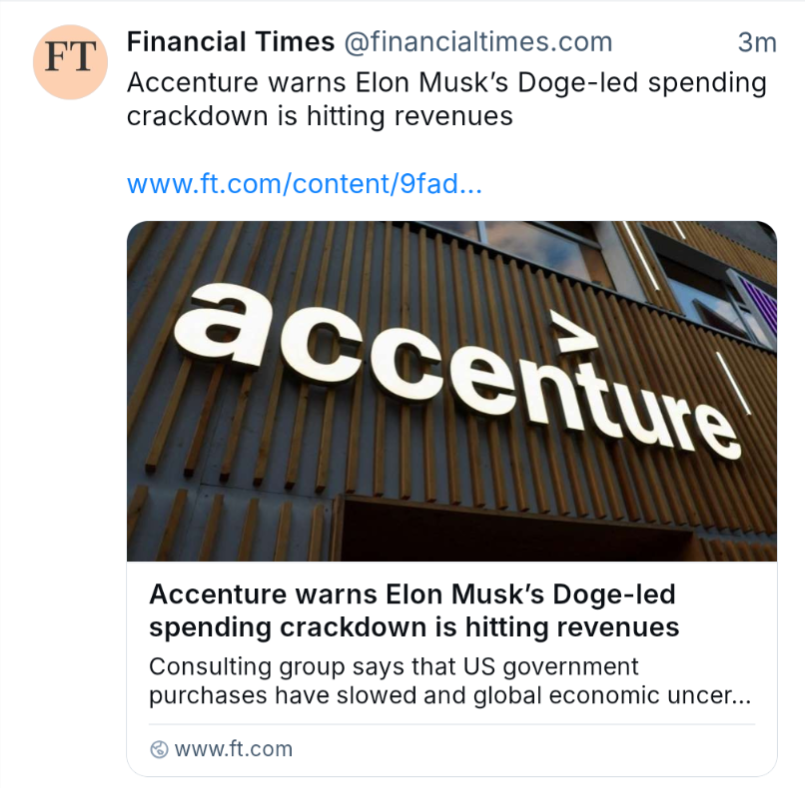Click the globe icon beside www.ft.com
The width and height of the screenshot is (805, 788).
pos(158,749)
